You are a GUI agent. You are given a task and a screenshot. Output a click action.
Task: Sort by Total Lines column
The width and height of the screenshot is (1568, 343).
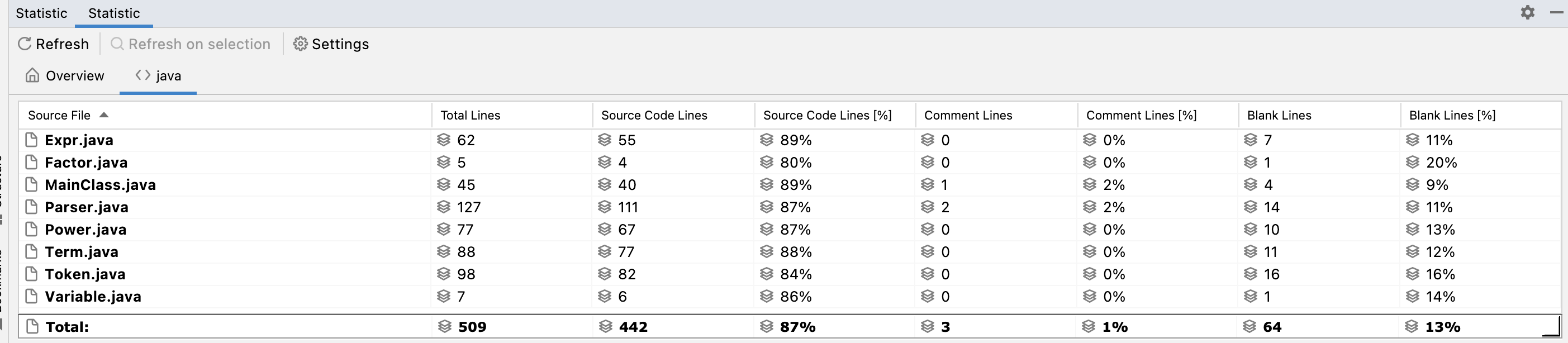pos(470,116)
